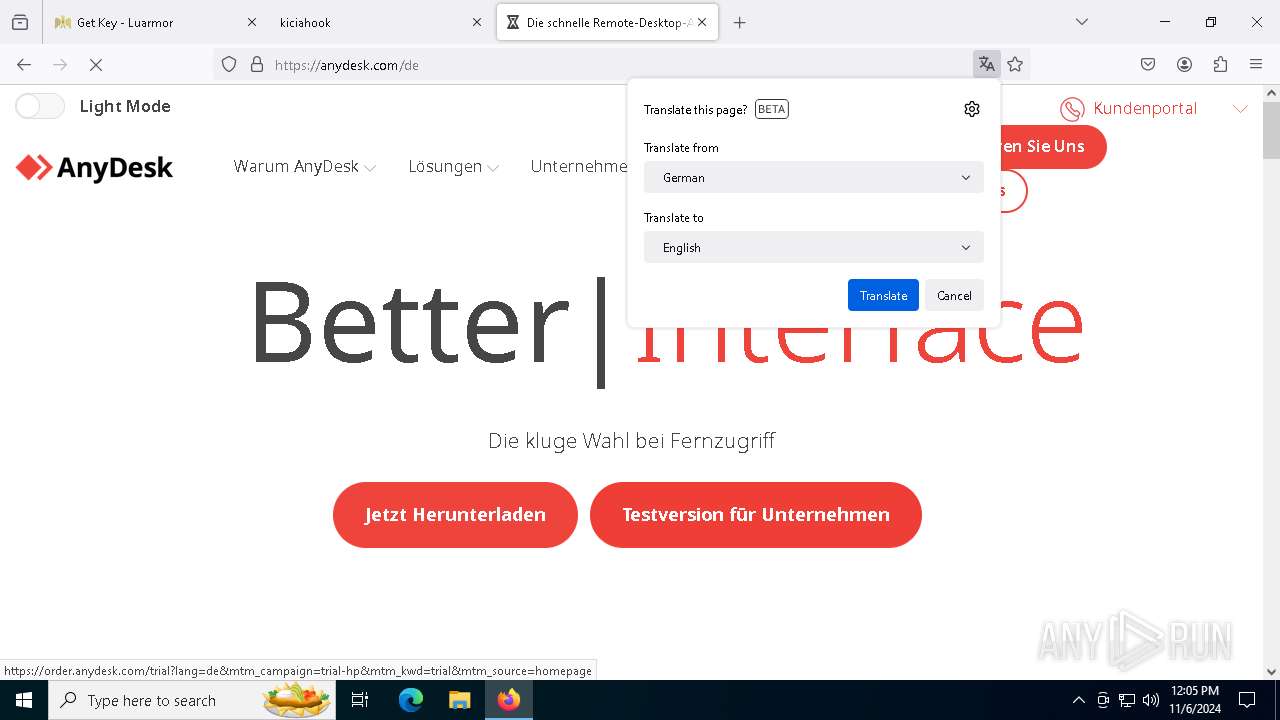Open File Explorer from taskbar
1280x720 pixels.
pyautogui.click(x=459, y=700)
